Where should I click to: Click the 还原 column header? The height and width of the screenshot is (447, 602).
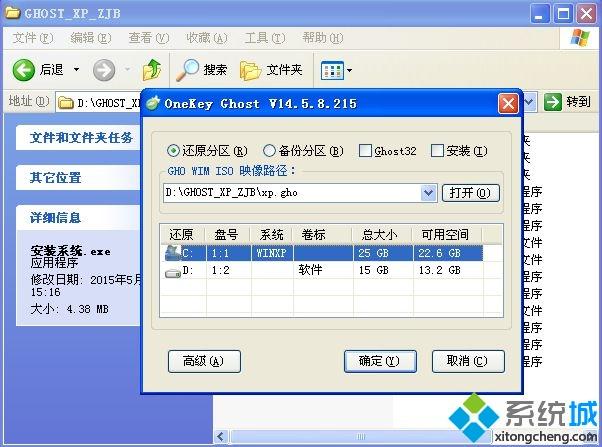click(x=182, y=234)
